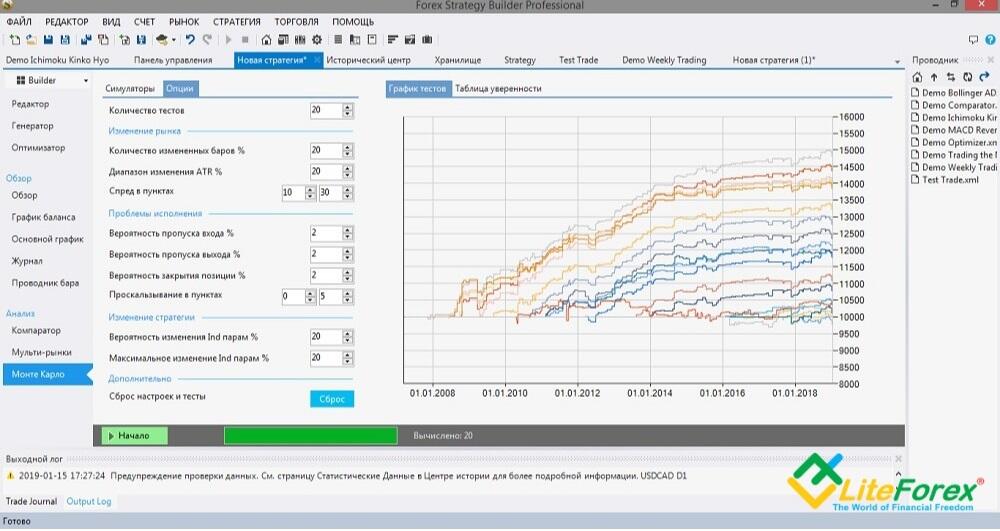Open Demo Bollinger file in Проводник
The width and height of the screenshot is (1000, 531).
tap(954, 92)
